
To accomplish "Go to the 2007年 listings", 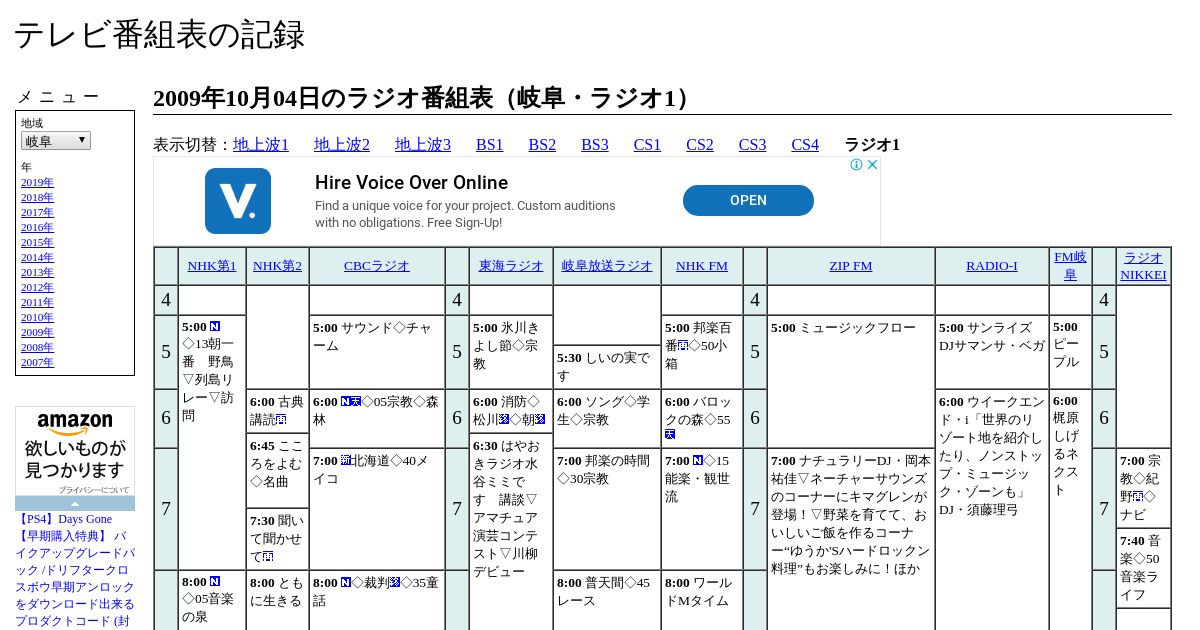I will click(x=37, y=362).
